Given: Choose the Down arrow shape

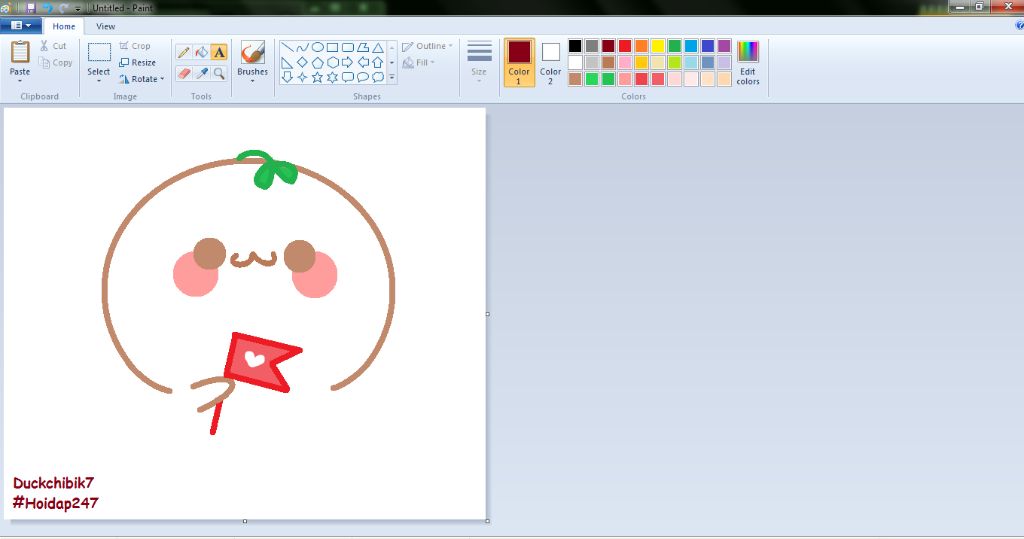Looking at the screenshot, I should (287, 78).
